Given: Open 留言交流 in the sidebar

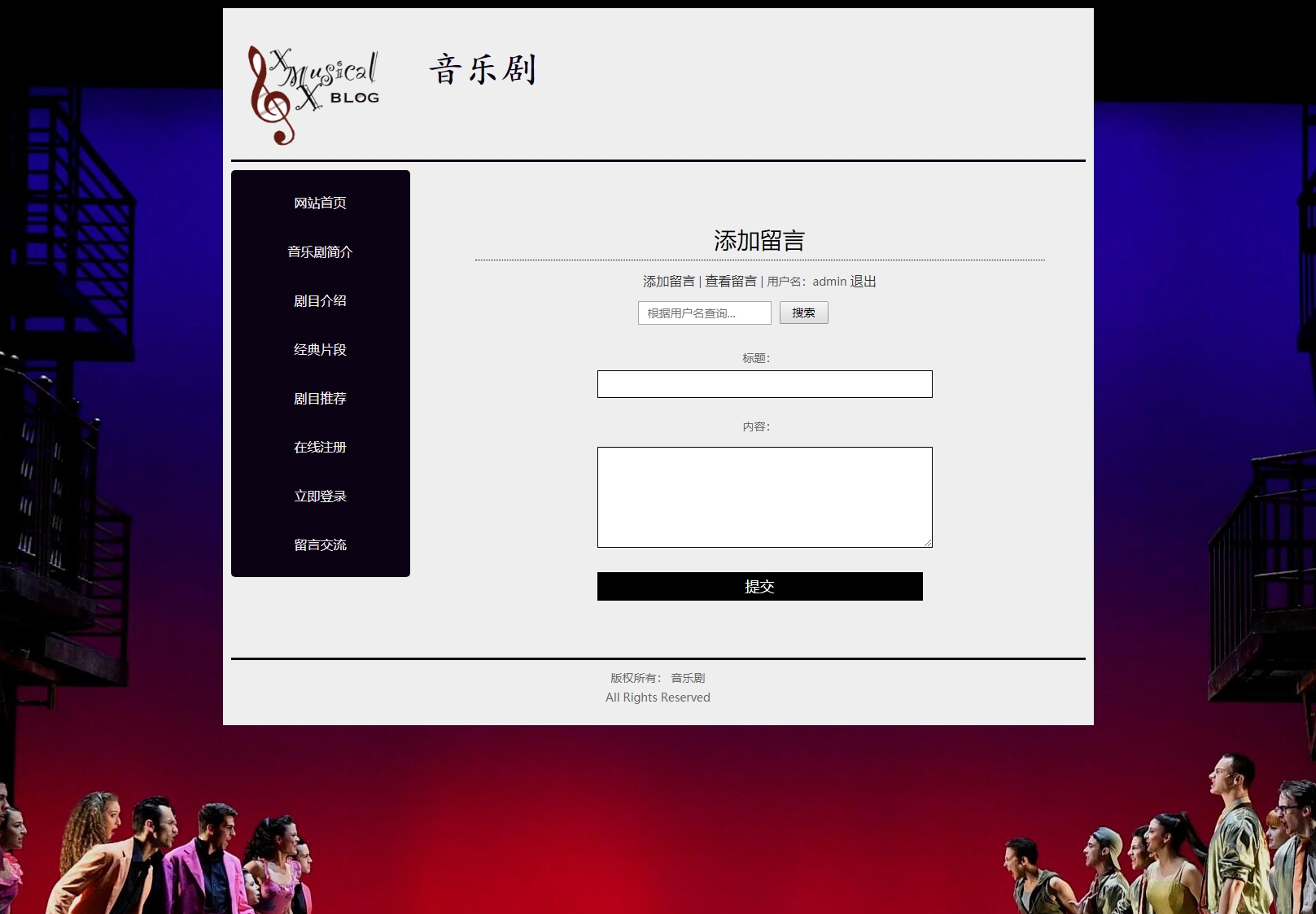Looking at the screenshot, I should coord(320,544).
